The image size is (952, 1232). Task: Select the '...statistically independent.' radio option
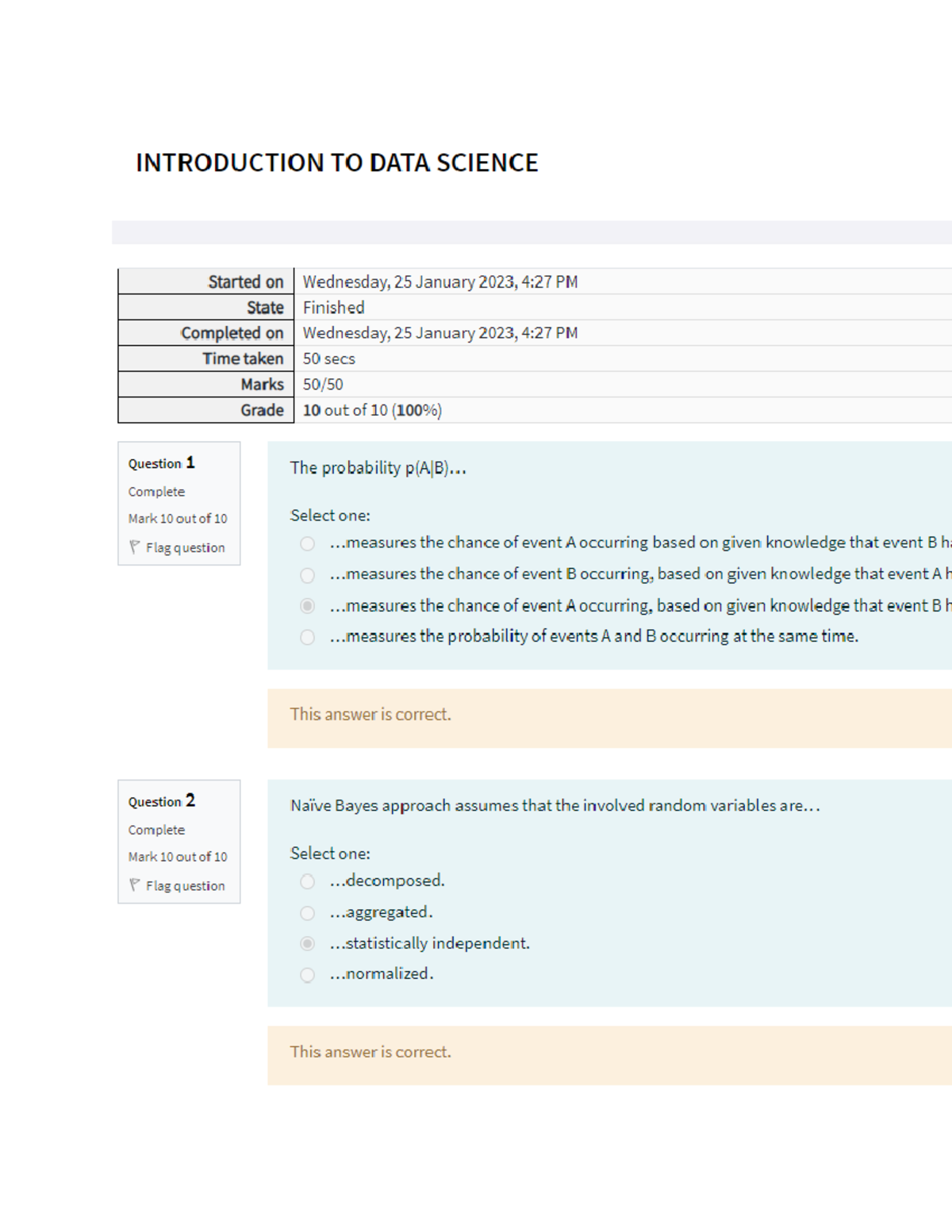tap(307, 944)
